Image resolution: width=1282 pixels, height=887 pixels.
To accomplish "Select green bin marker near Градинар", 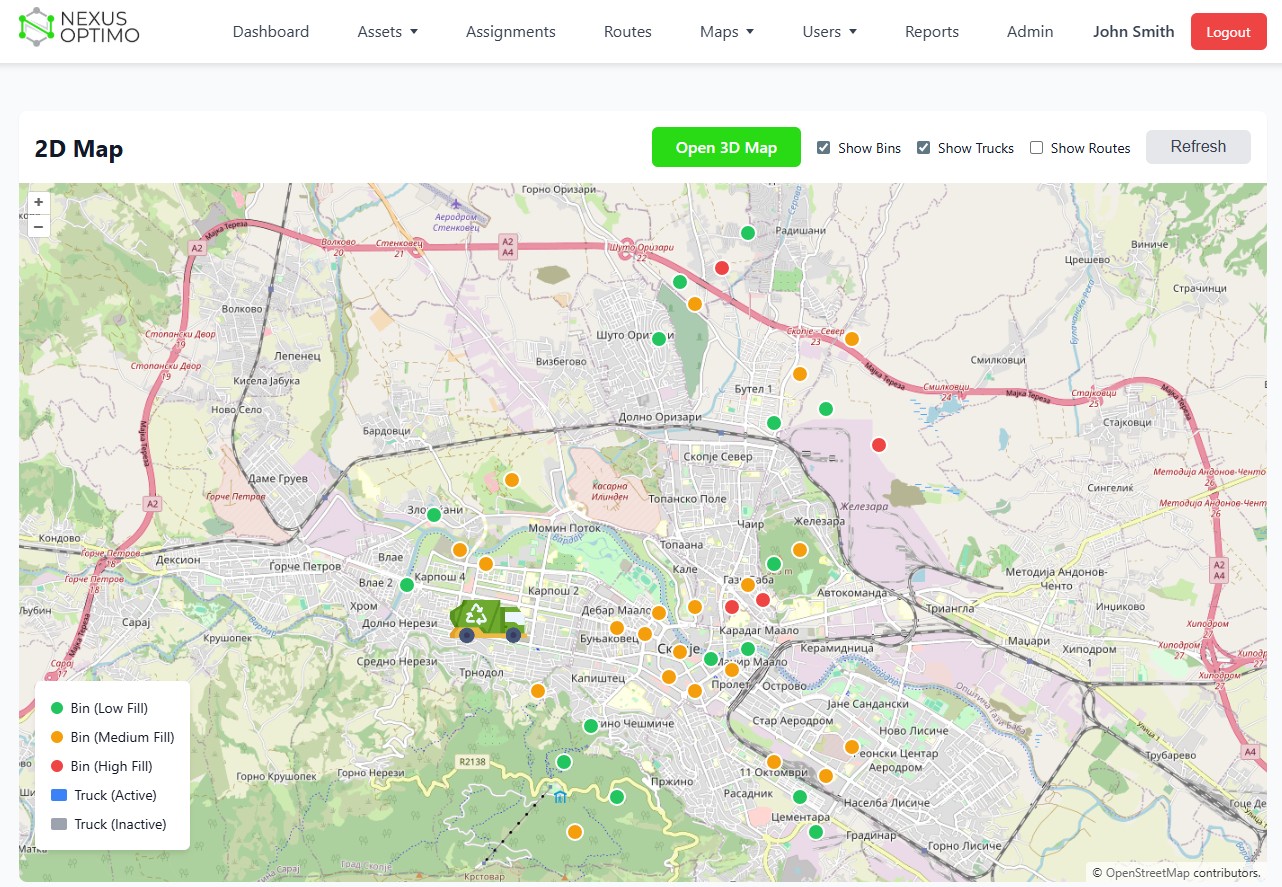I will (816, 832).
